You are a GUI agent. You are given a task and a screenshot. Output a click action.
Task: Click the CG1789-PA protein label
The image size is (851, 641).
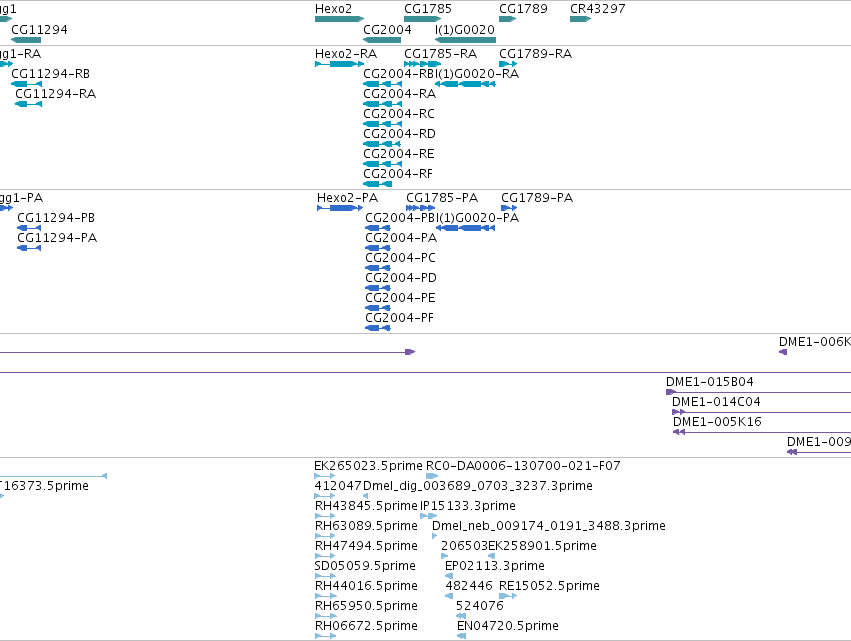tap(537, 198)
